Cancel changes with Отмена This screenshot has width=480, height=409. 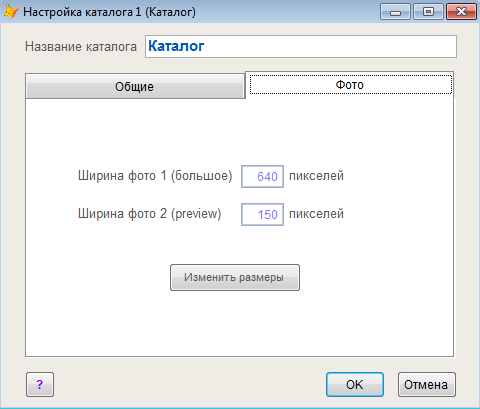426,384
